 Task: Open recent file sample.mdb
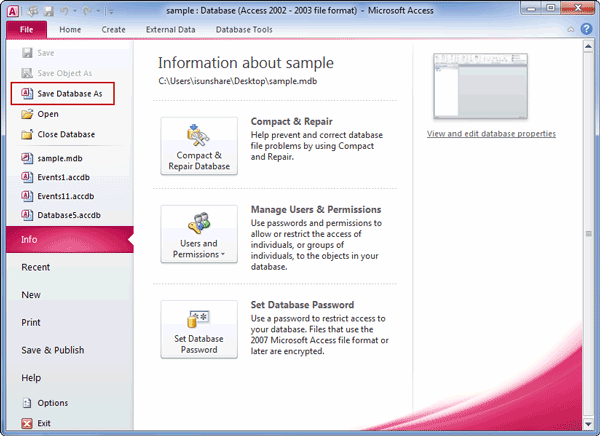60,158
